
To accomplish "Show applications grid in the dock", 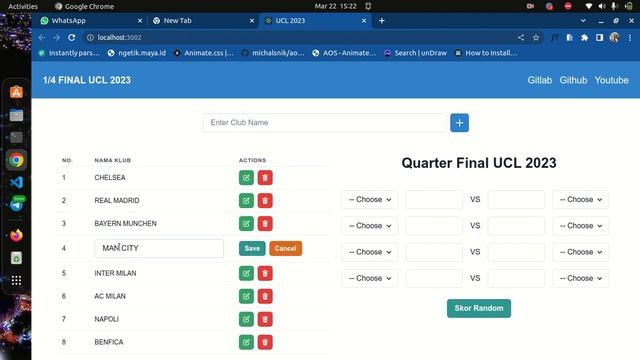I will [16, 280].
